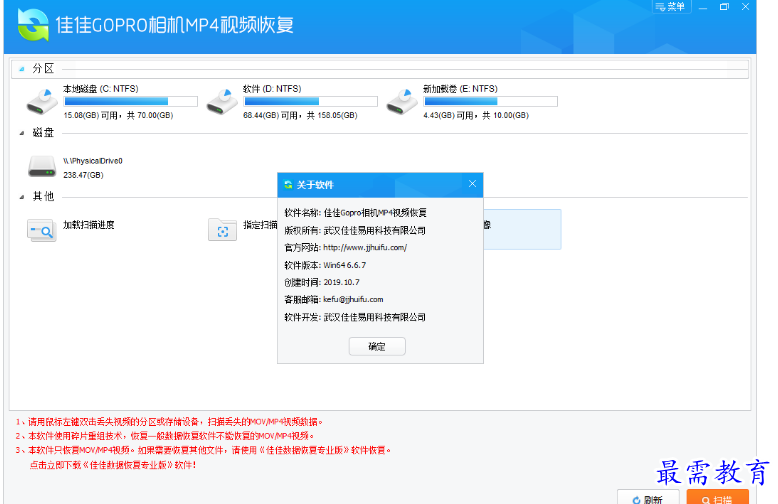Image resolution: width=778 pixels, height=504 pixels.
Task: Collapse the 磁盘 section
Action: point(22,133)
